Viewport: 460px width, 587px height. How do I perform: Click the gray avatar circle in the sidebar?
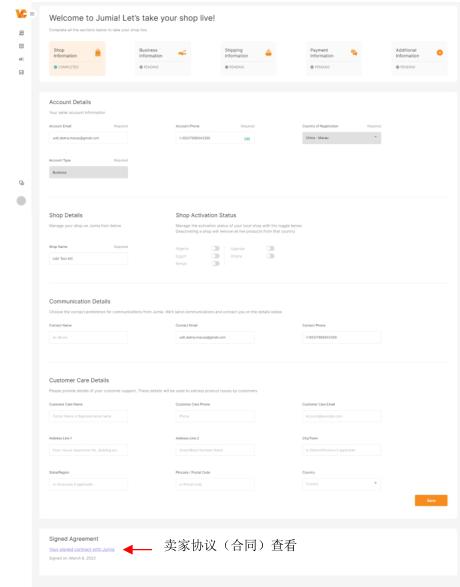[21, 201]
